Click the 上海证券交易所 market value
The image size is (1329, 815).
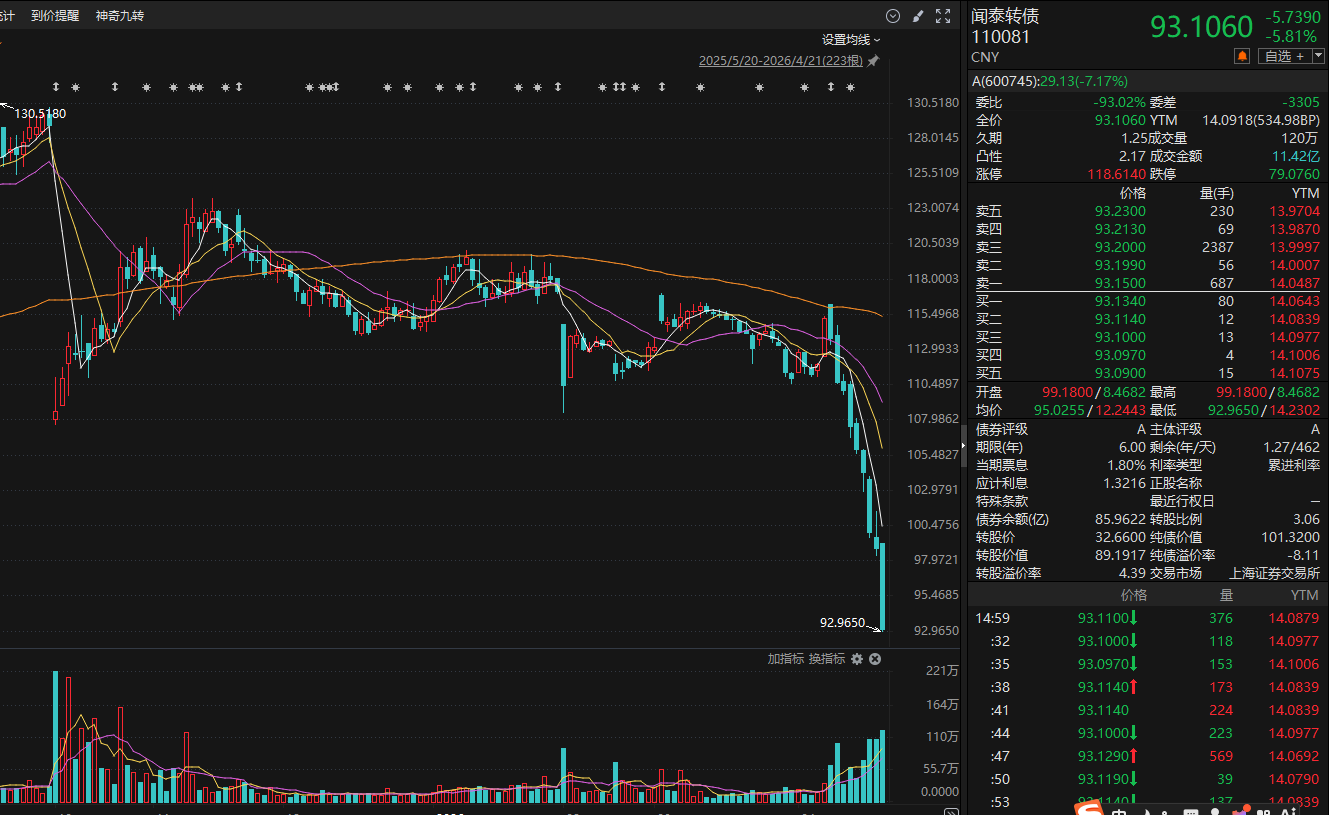point(1275,573)
